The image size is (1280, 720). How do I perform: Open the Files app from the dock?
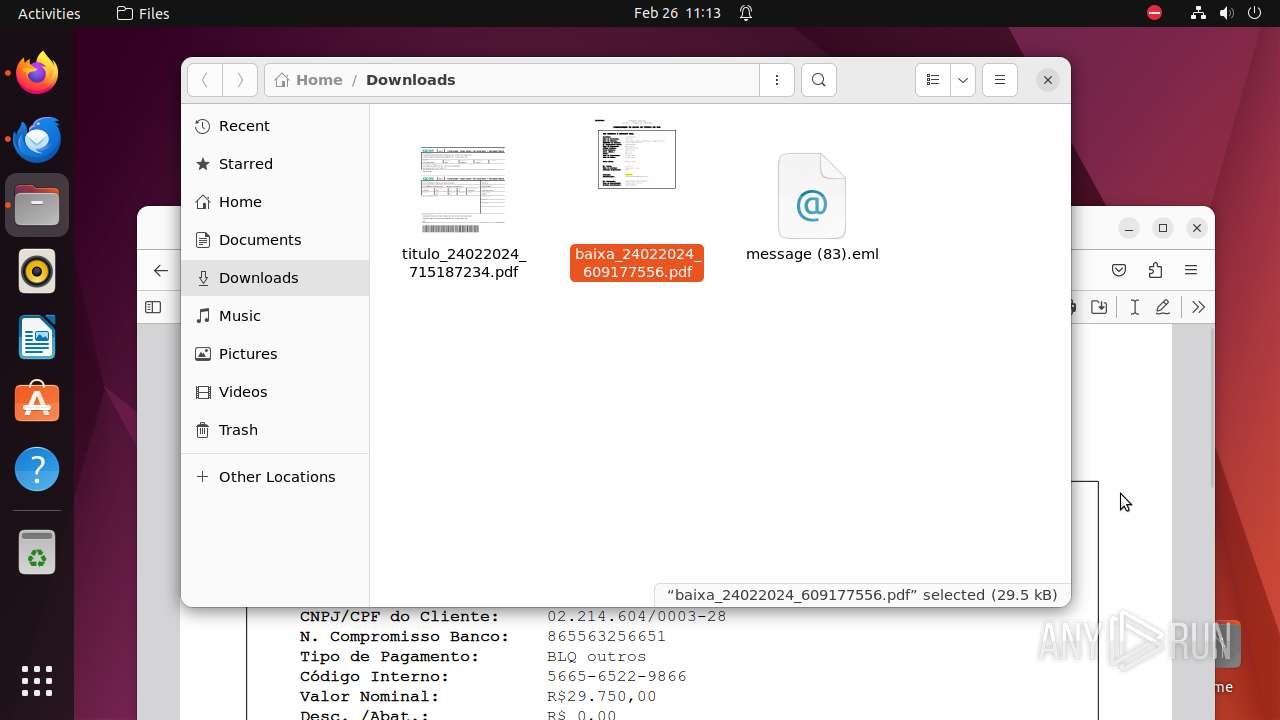pos(37,205)
